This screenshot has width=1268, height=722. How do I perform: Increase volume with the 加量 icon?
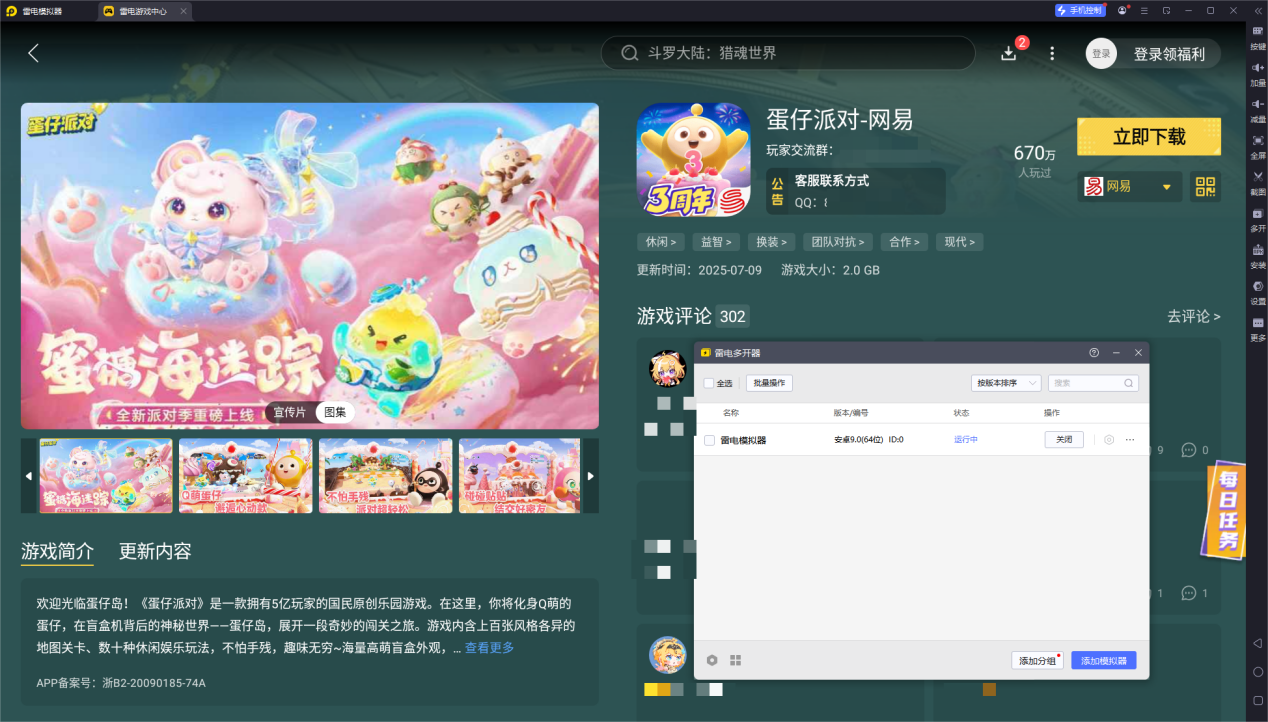pos(1258,67)
